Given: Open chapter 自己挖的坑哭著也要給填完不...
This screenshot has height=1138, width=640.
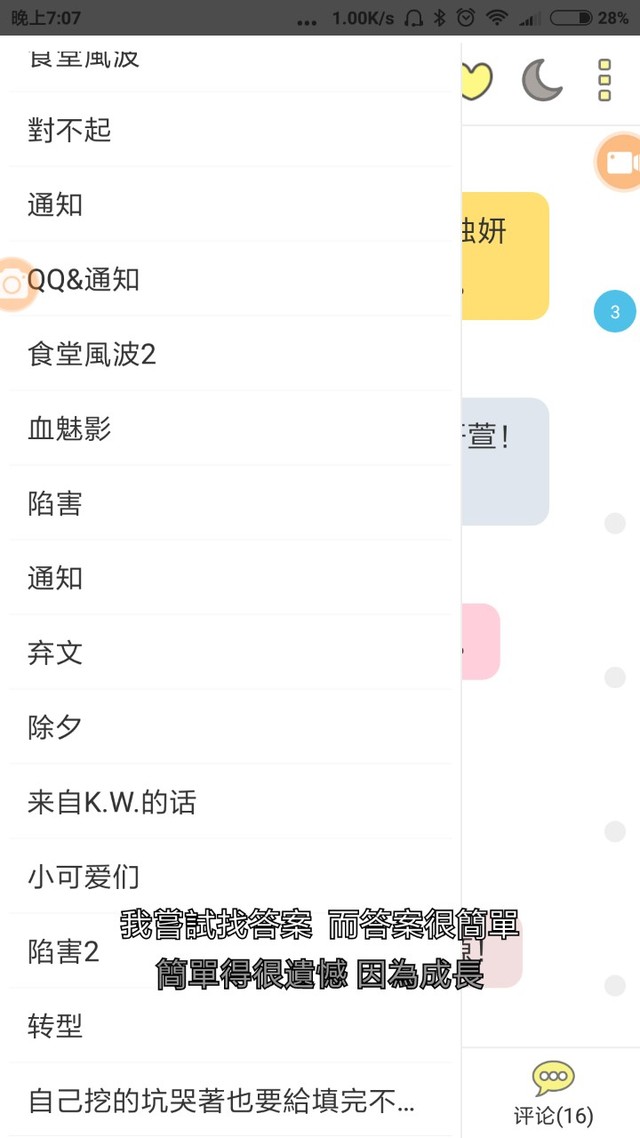Looking at the screenshot, I should coord(220,1101).
